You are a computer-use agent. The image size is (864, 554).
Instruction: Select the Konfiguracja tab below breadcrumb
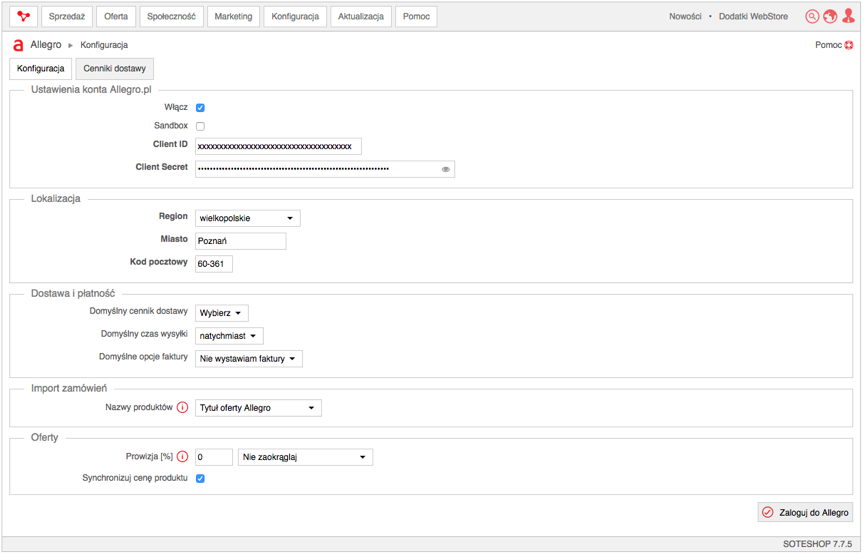(x=41, y=68)
